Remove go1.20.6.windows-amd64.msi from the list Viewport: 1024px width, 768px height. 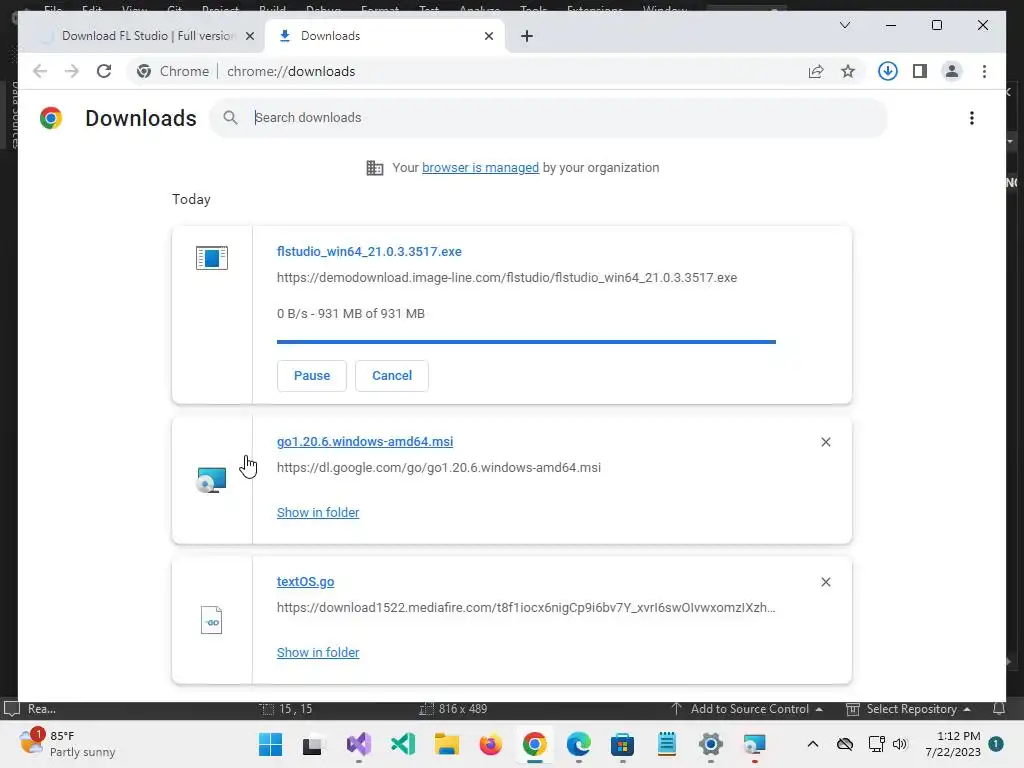(x=825, y=442)
